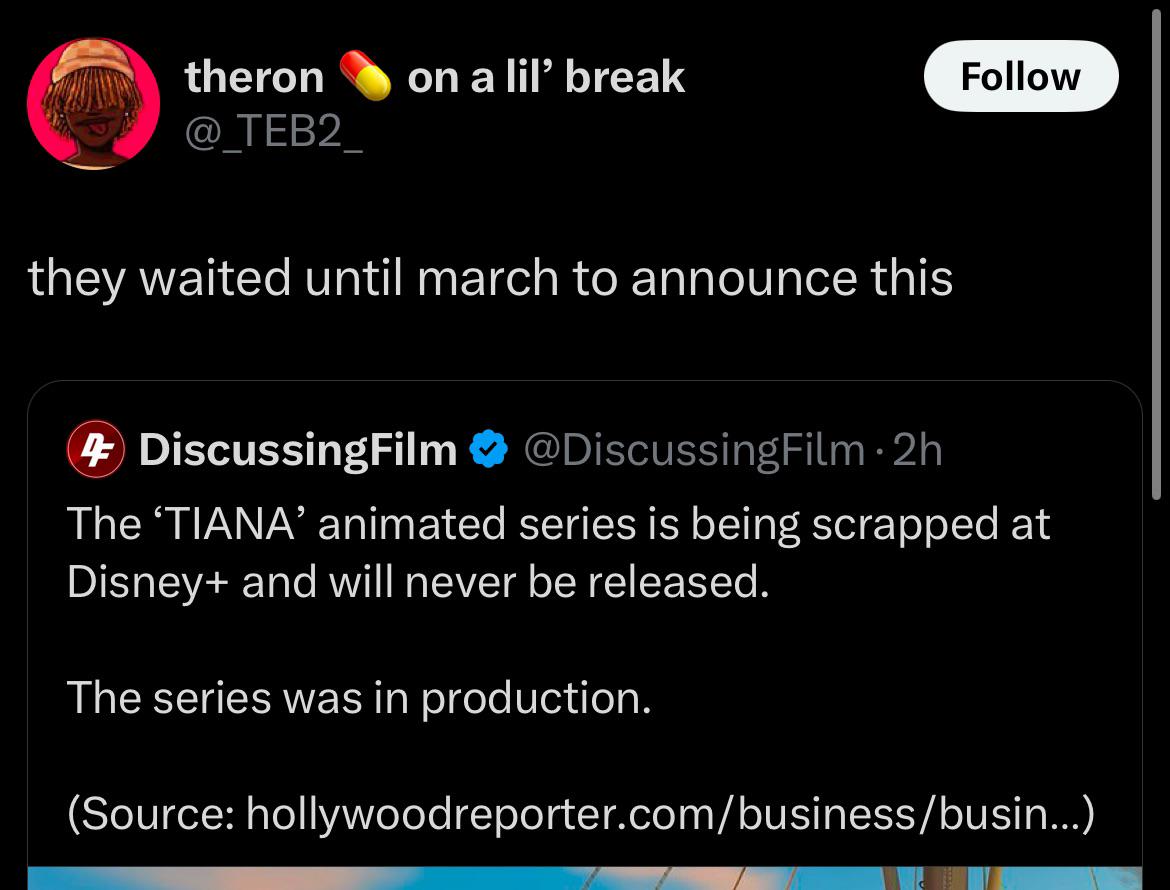Click the 'TIANA' title in quoted tweet
Screen dimensions: 1170x890
tap(224, 523)
